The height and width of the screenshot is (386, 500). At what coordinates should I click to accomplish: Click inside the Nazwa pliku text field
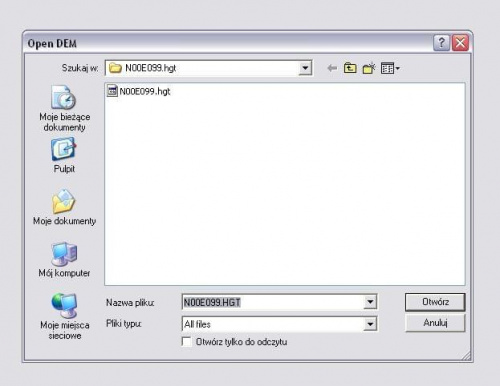pos(273,302)
